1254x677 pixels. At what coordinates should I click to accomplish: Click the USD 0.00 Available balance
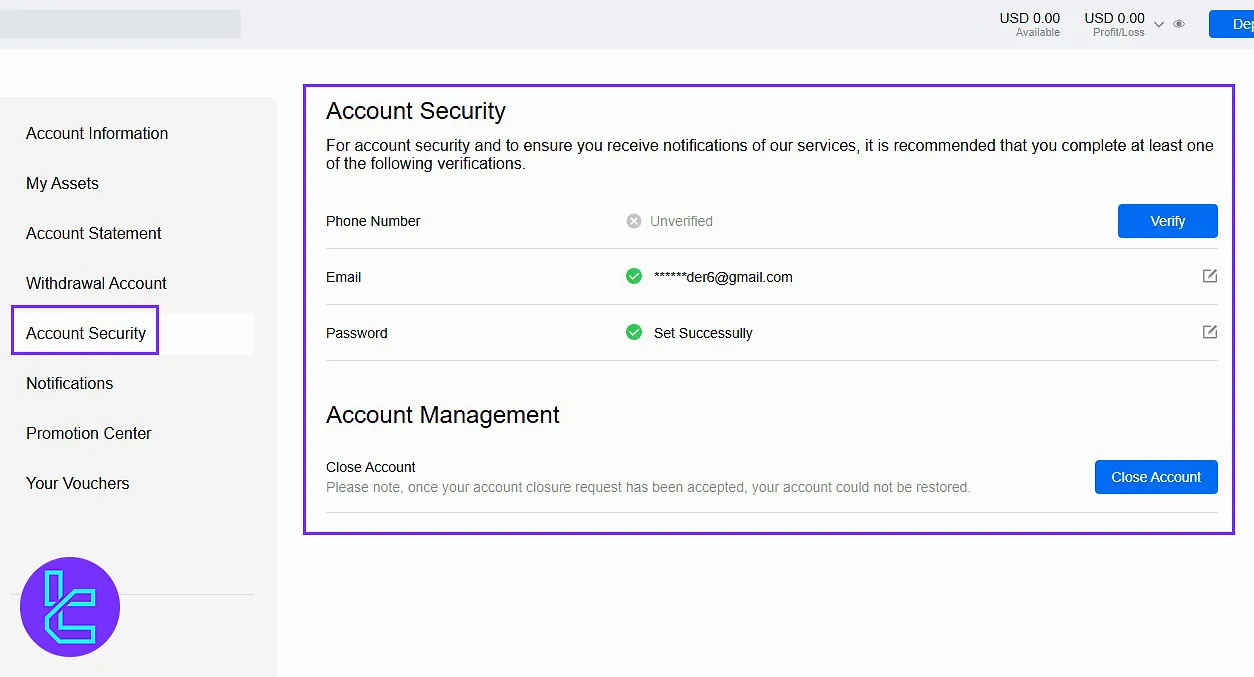[x=1029, y=24]
